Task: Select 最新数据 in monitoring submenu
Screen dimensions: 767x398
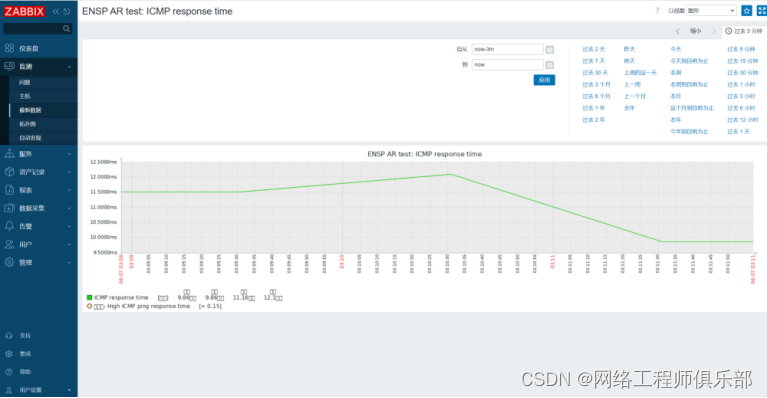Action: pos(30,110)
